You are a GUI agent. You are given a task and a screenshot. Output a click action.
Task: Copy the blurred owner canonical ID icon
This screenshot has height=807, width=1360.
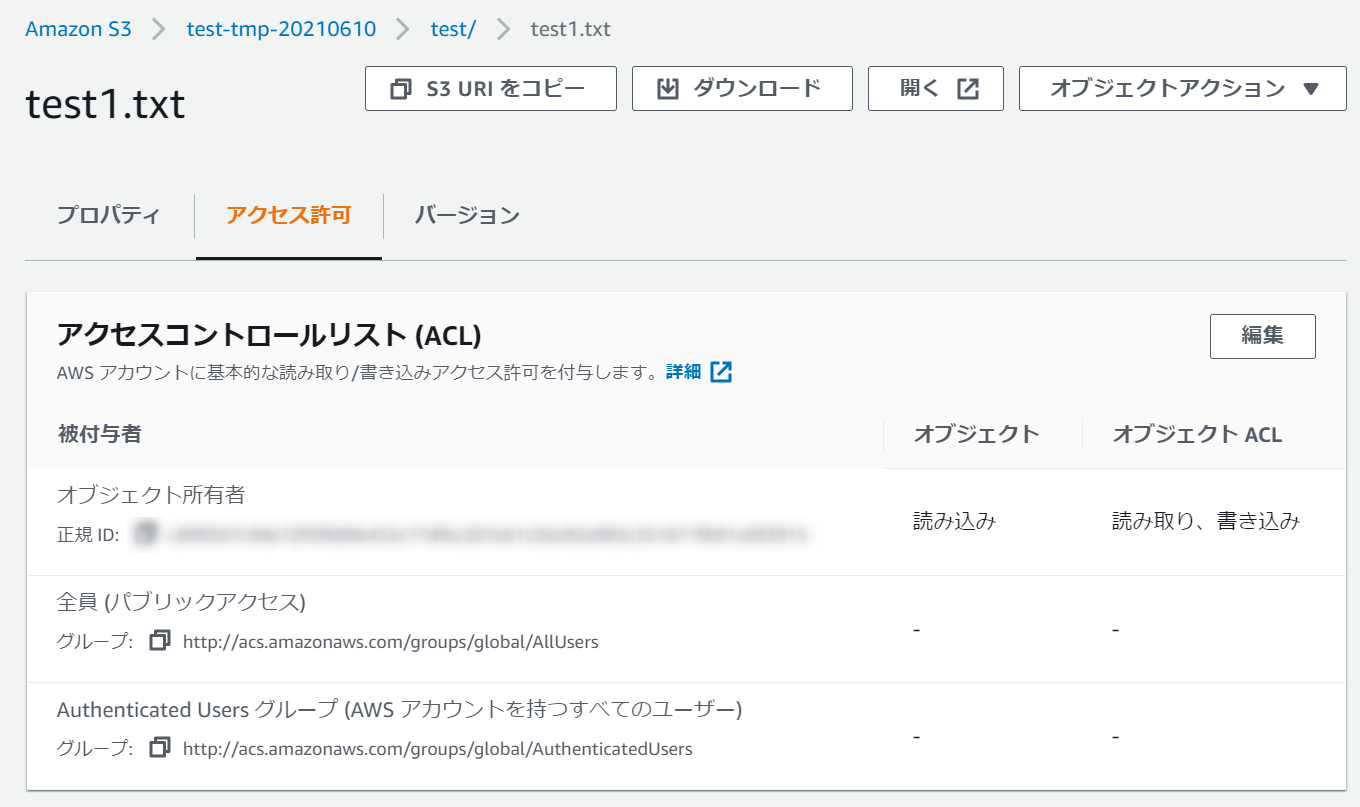147,534
